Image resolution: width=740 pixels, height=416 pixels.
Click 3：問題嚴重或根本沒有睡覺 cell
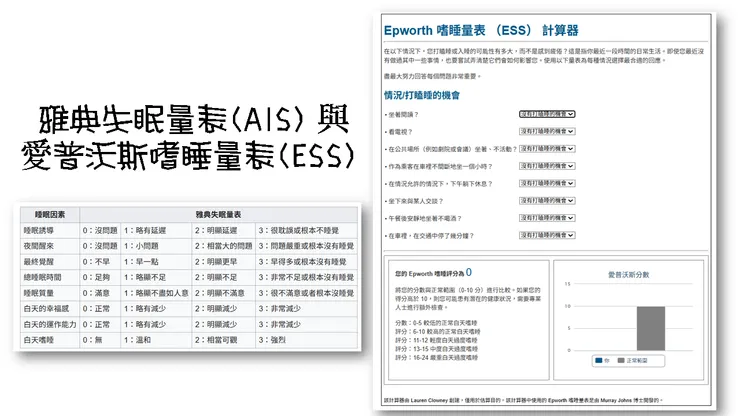point(306,246)
